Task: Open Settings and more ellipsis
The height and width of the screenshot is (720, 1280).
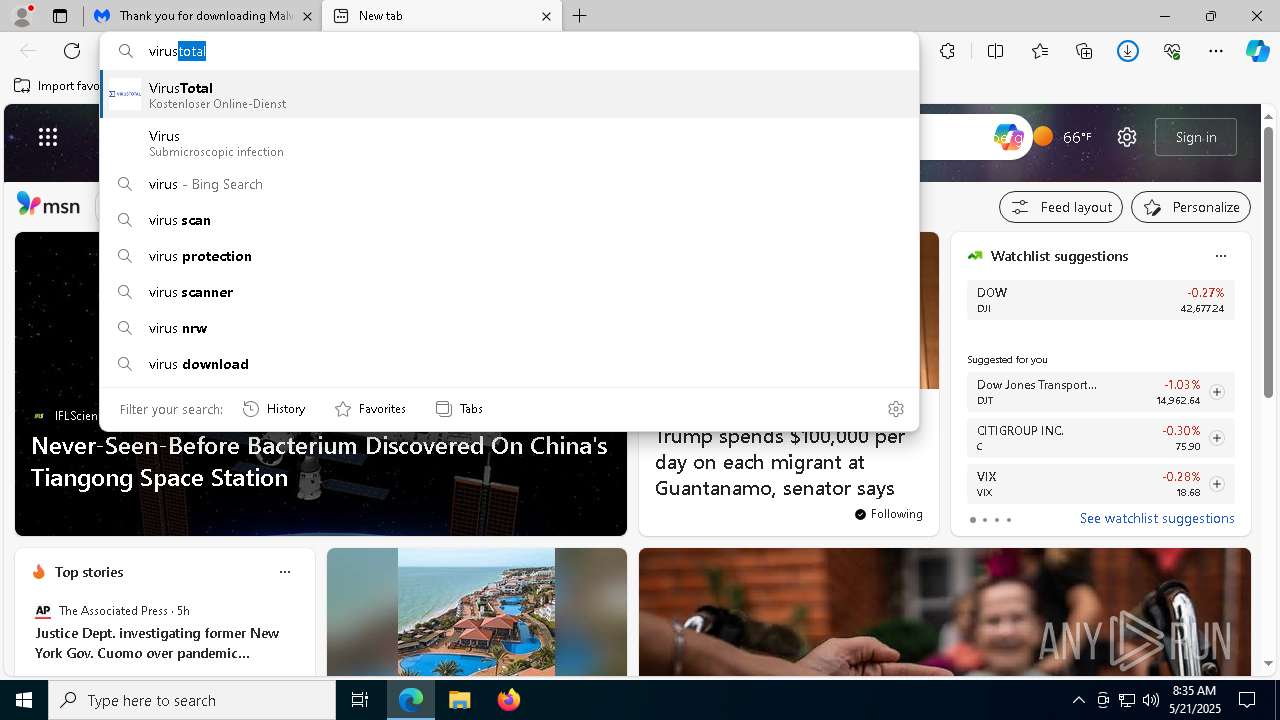Action: 1216,51
